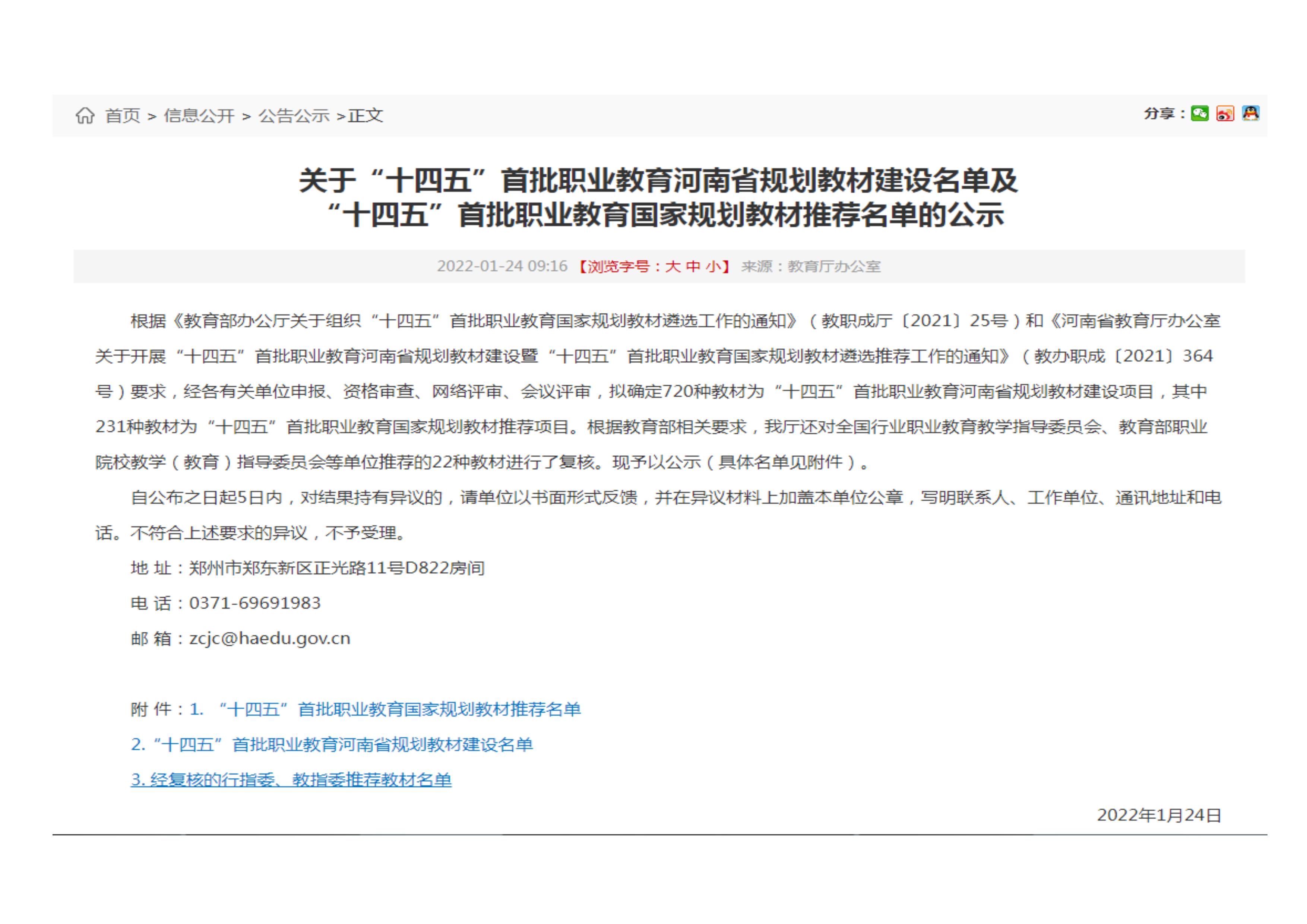This screenshot has height=924, width=1307.
Task: Share the page via the Weibo icon
Action: click(1225, 114)
